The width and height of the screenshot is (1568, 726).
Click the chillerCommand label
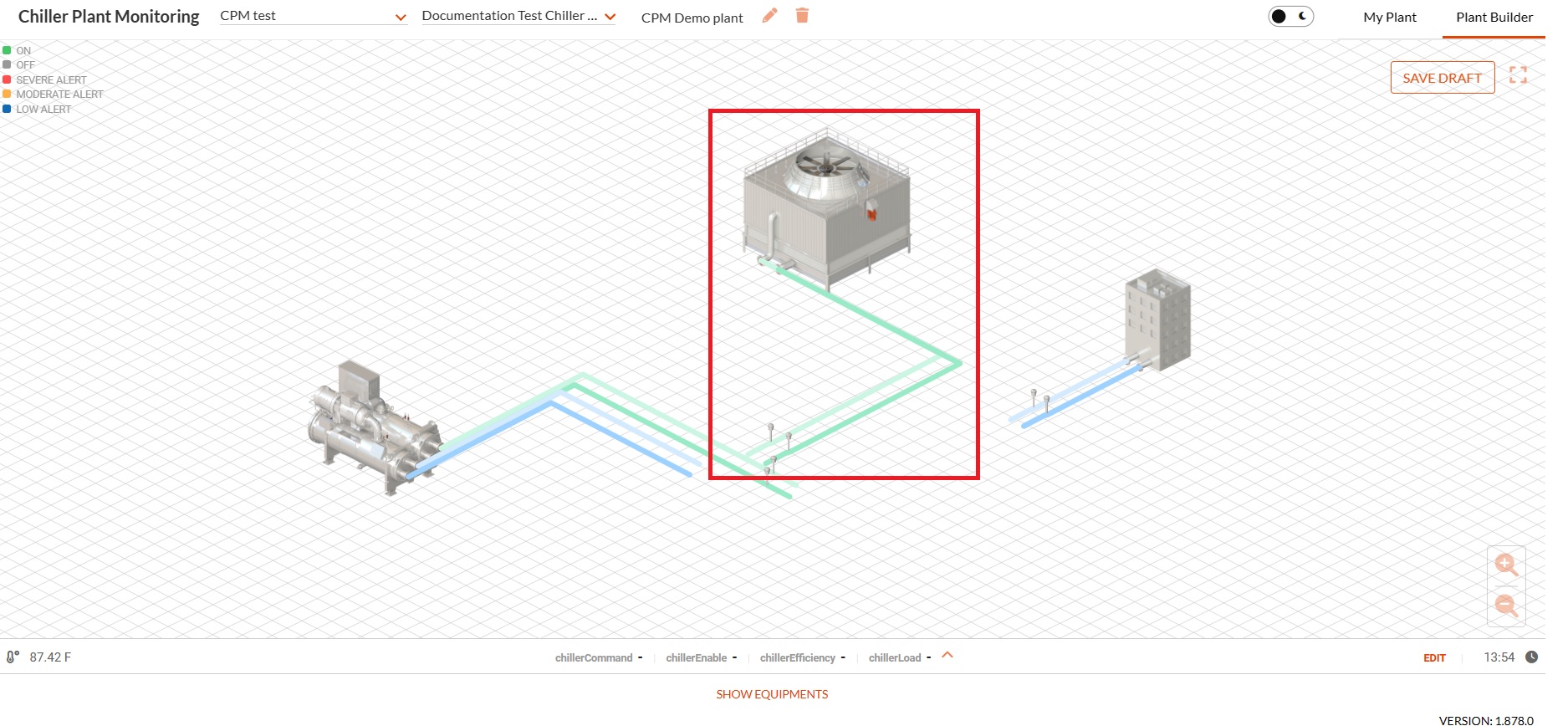point(594,658)
